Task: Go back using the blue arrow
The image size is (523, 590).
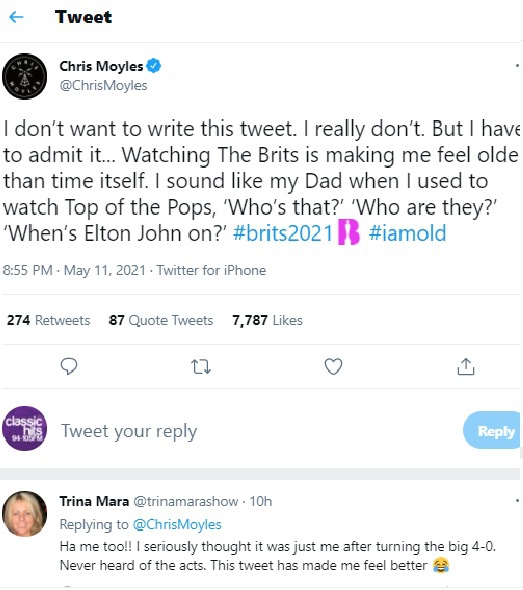Action: pos(16,17)
